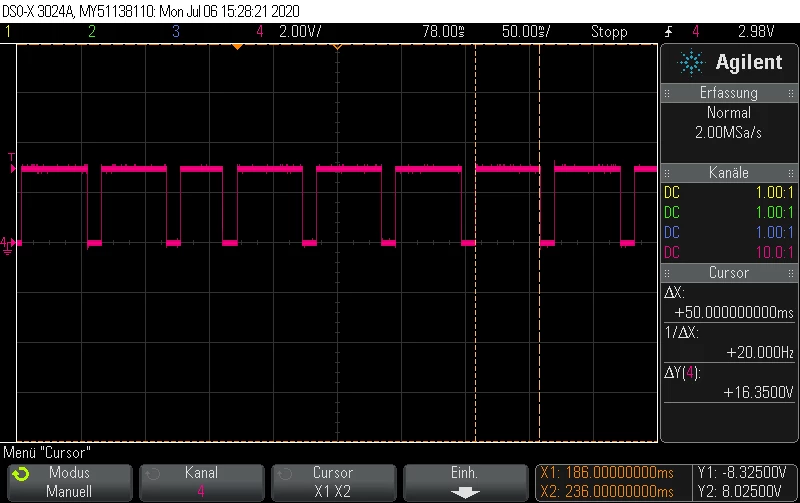Viewport: 800px width, 503px height.
Task: Click the green rotary icon on Modus
Action: pos(21,474)
